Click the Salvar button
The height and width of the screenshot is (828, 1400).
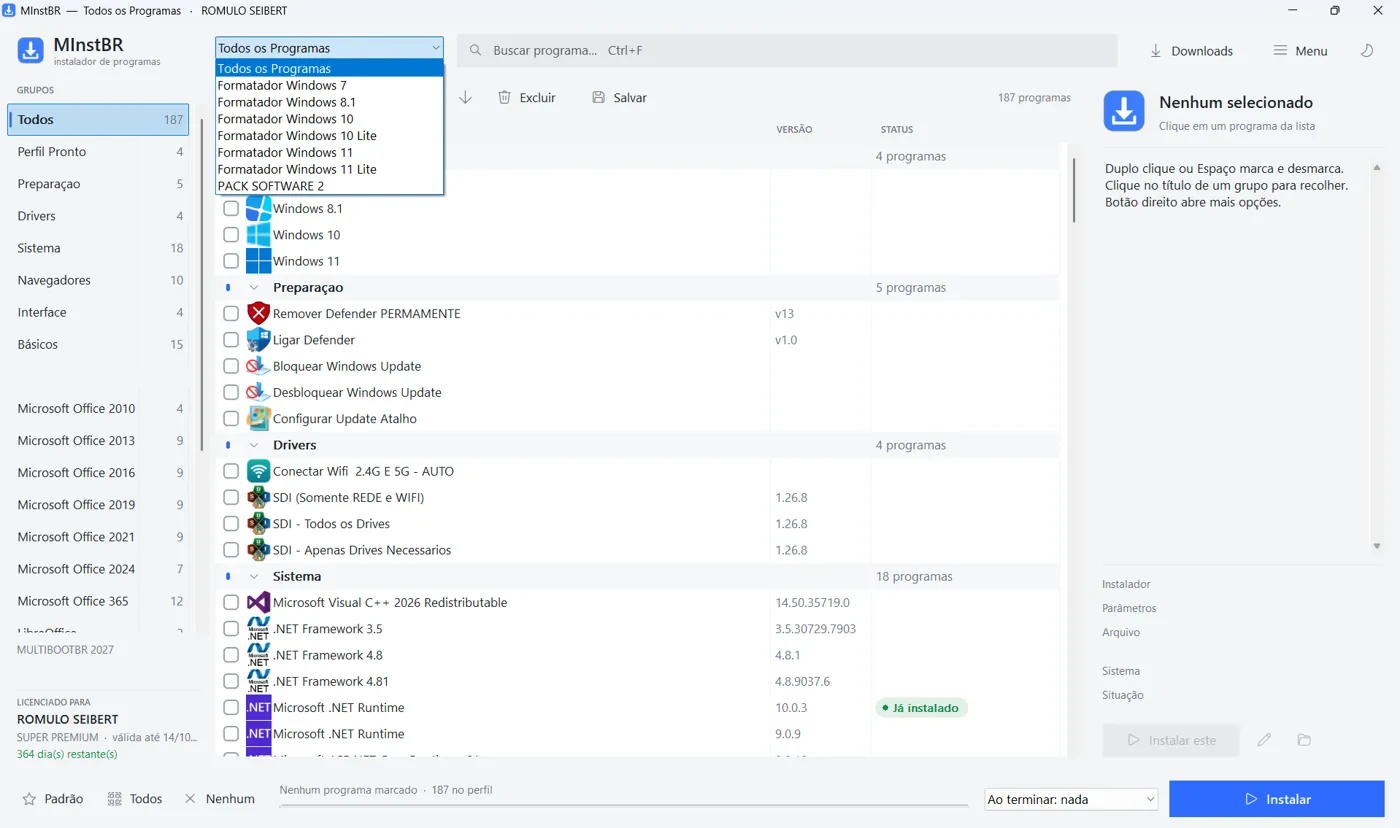click(619, 98)
